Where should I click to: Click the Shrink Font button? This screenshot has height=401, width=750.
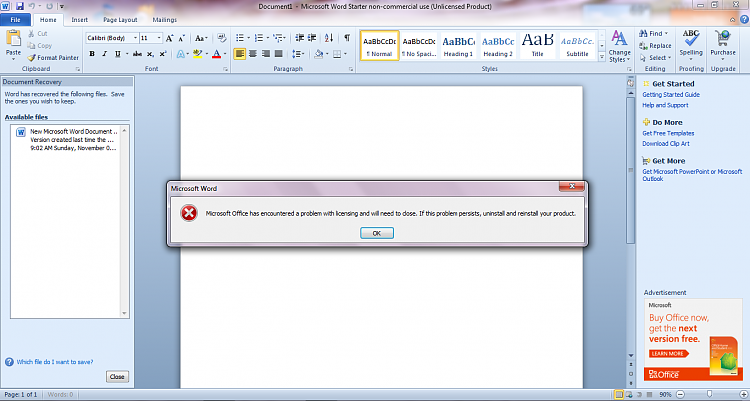(182, 38)
